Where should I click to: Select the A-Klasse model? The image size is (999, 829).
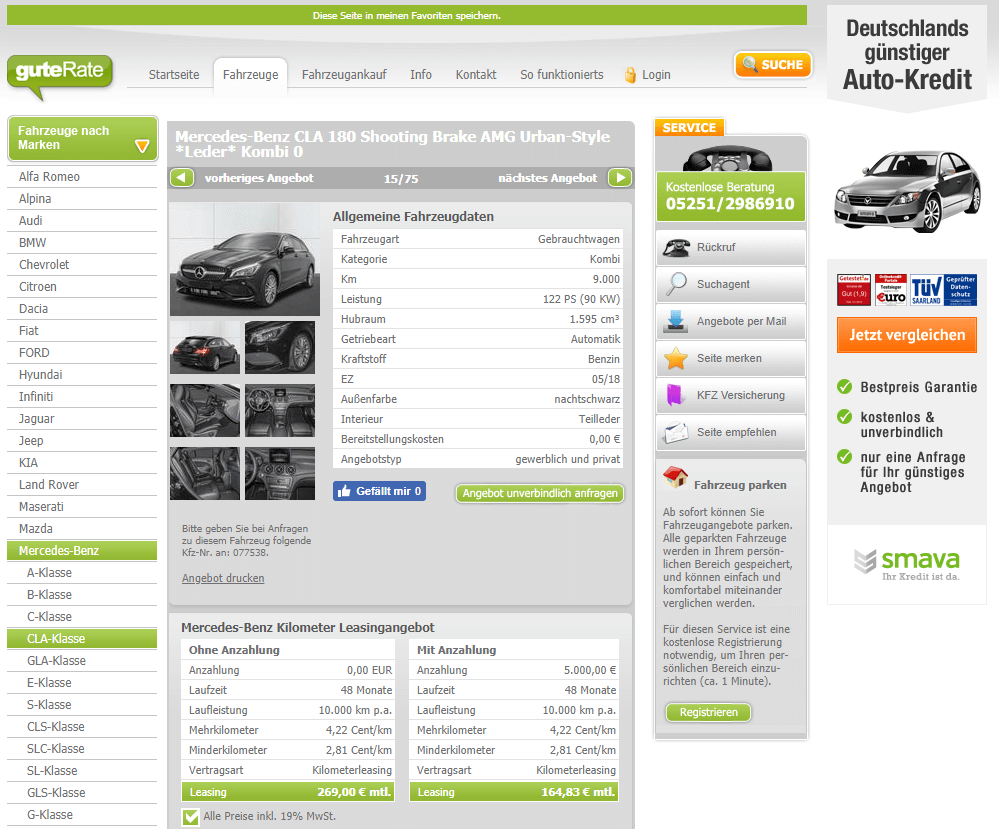point(82,573)
